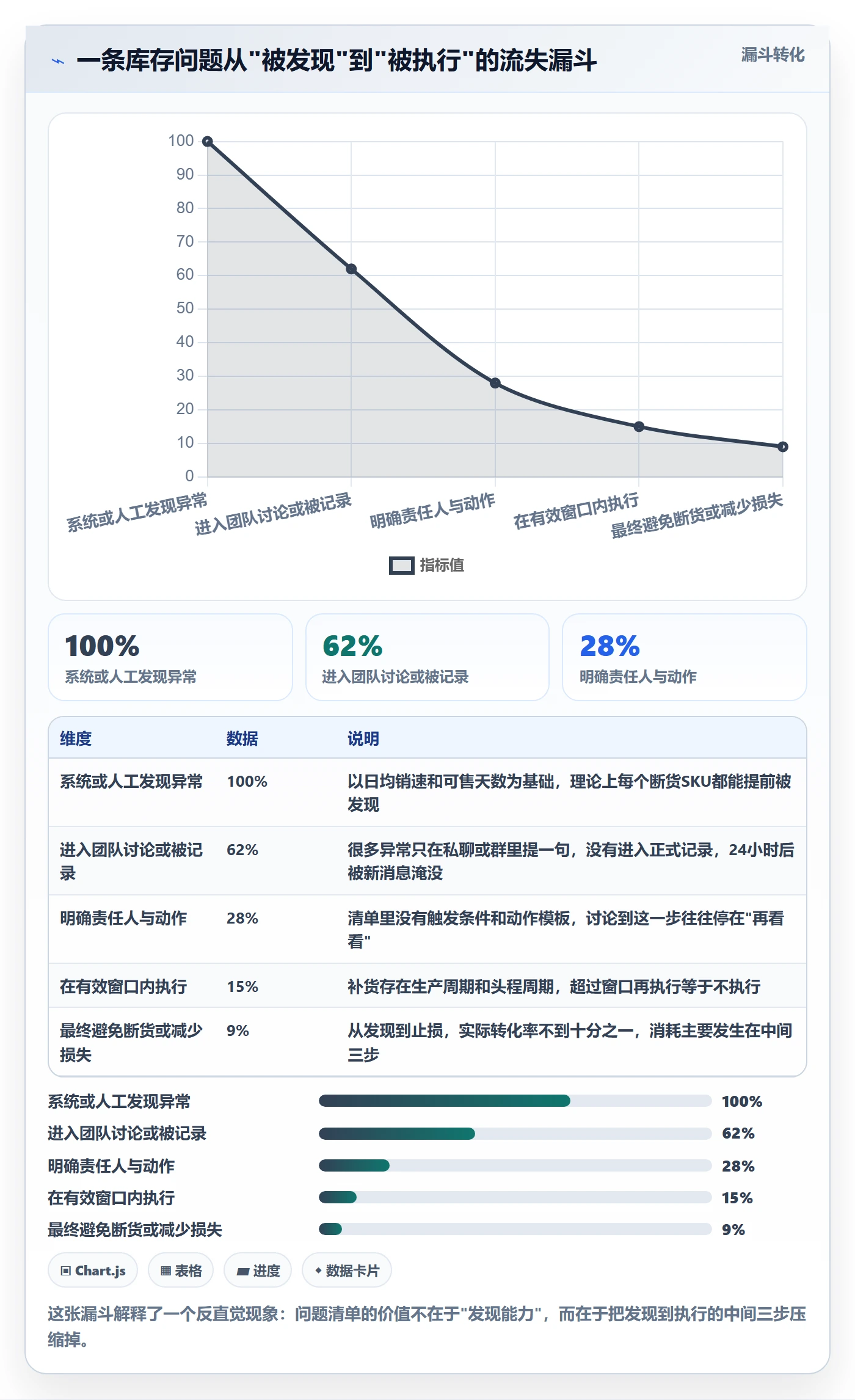Click the 指标值 legend text
Image resolution: width=855 pixels, height=1400 pixels.
(442, 565)
